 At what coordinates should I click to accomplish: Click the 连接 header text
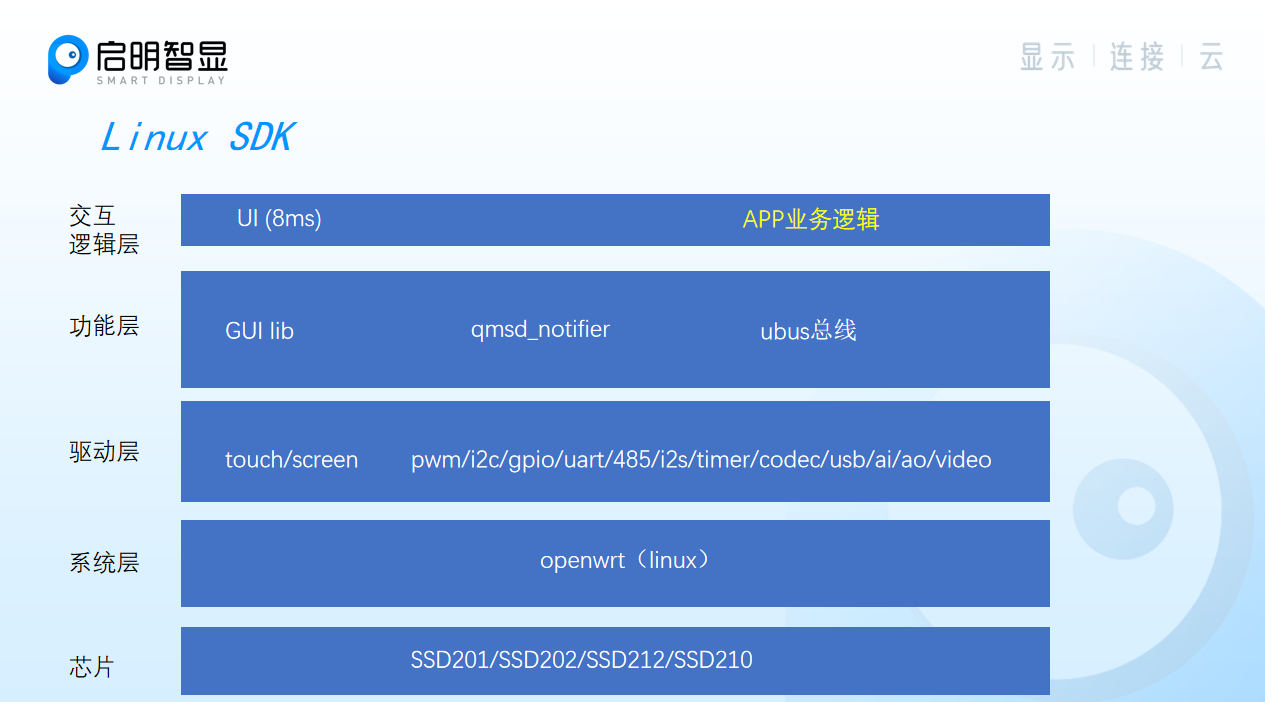point(1137,56)
